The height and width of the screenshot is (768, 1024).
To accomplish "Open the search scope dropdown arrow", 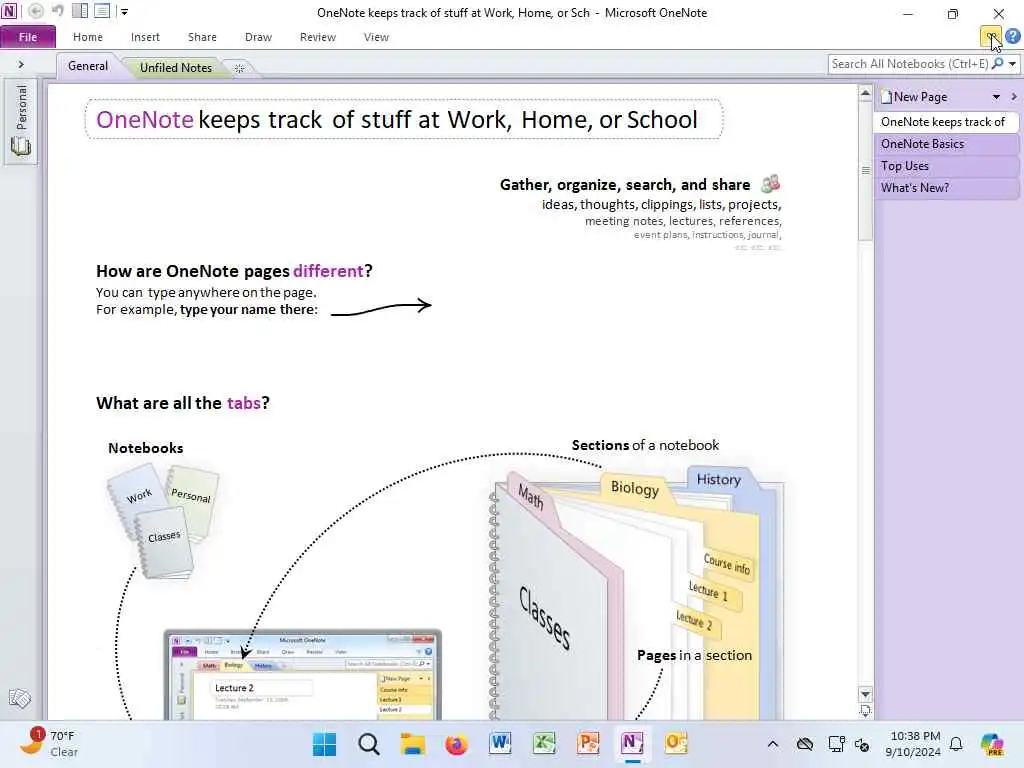I will click(1012, 64).
